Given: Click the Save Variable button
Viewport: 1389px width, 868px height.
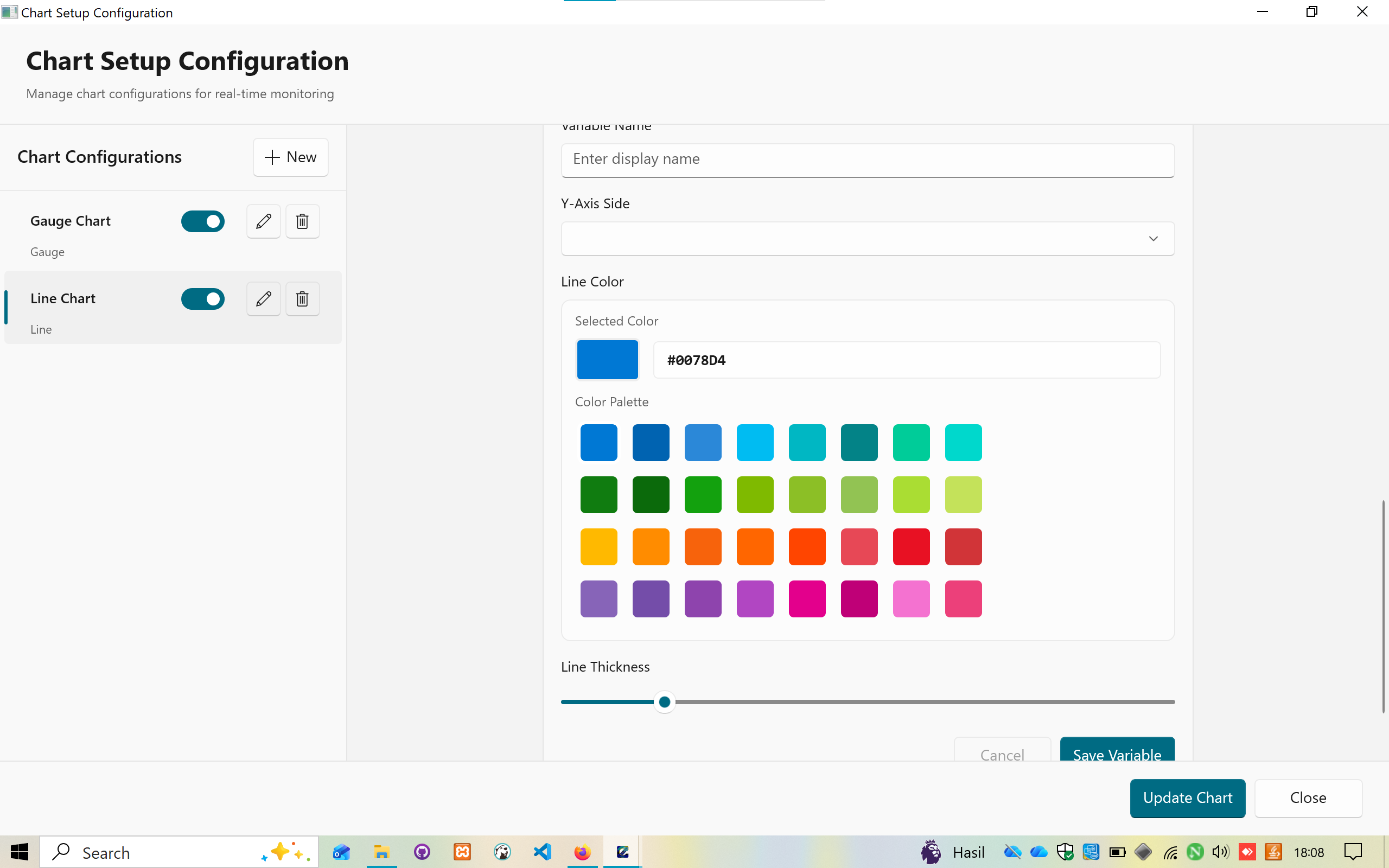Looking at the screenshot, I should click(x=1117, y=751).
